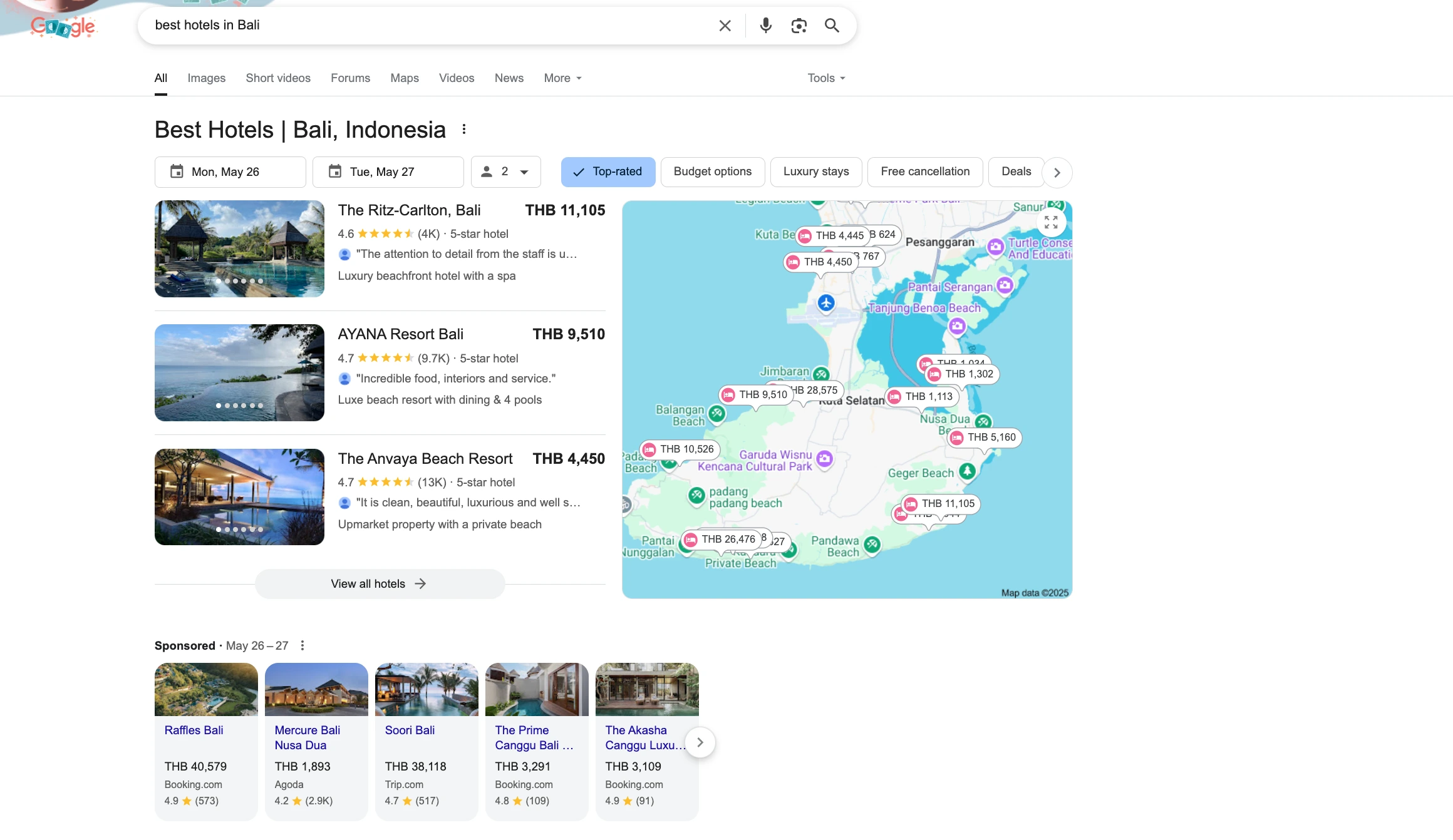Open options menu beside Best Hotels heading
The width and height of the screenshot is (1453, 840).
(464, 130)
